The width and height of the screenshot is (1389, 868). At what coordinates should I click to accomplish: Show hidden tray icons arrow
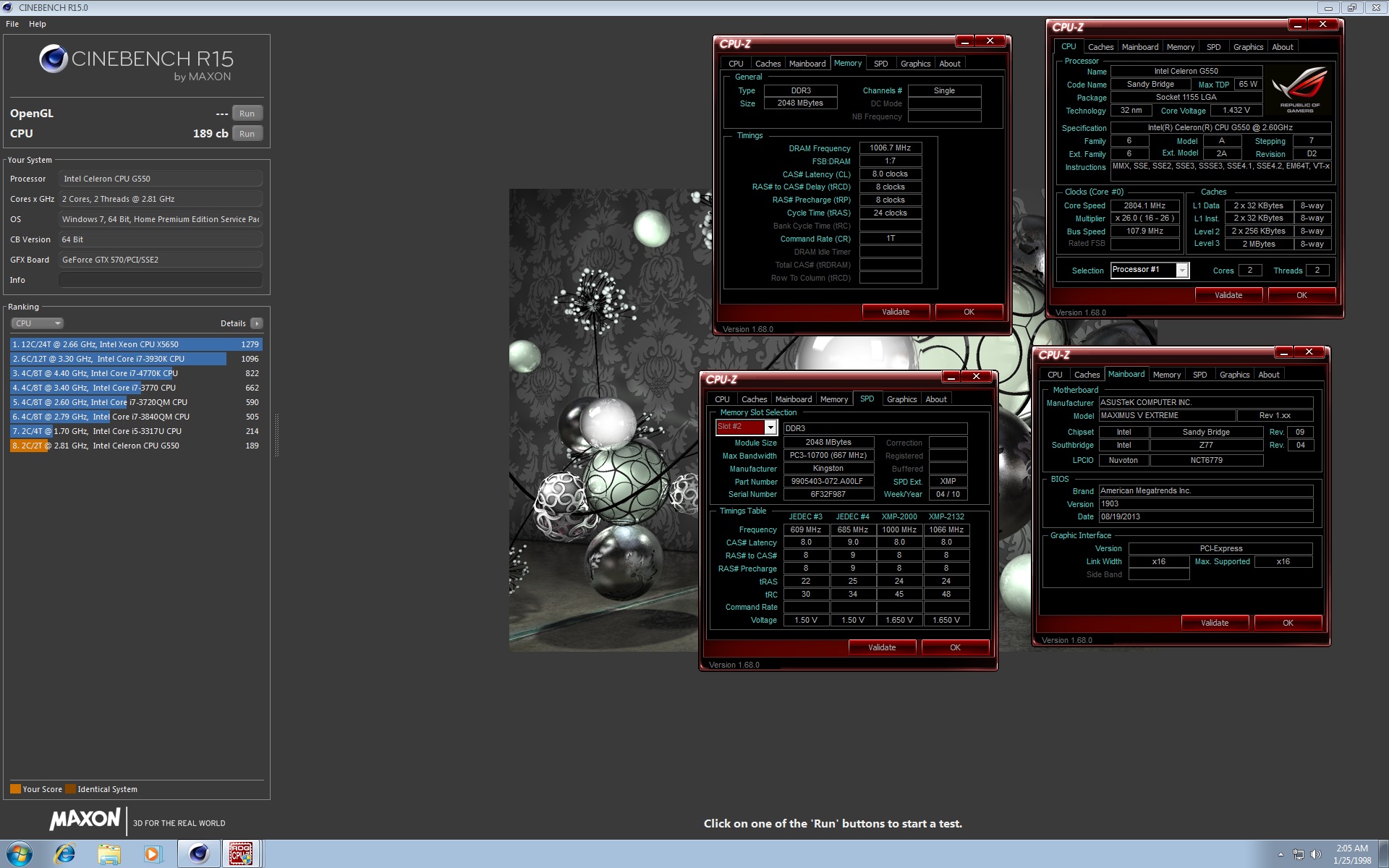(x=1280, y=855)
